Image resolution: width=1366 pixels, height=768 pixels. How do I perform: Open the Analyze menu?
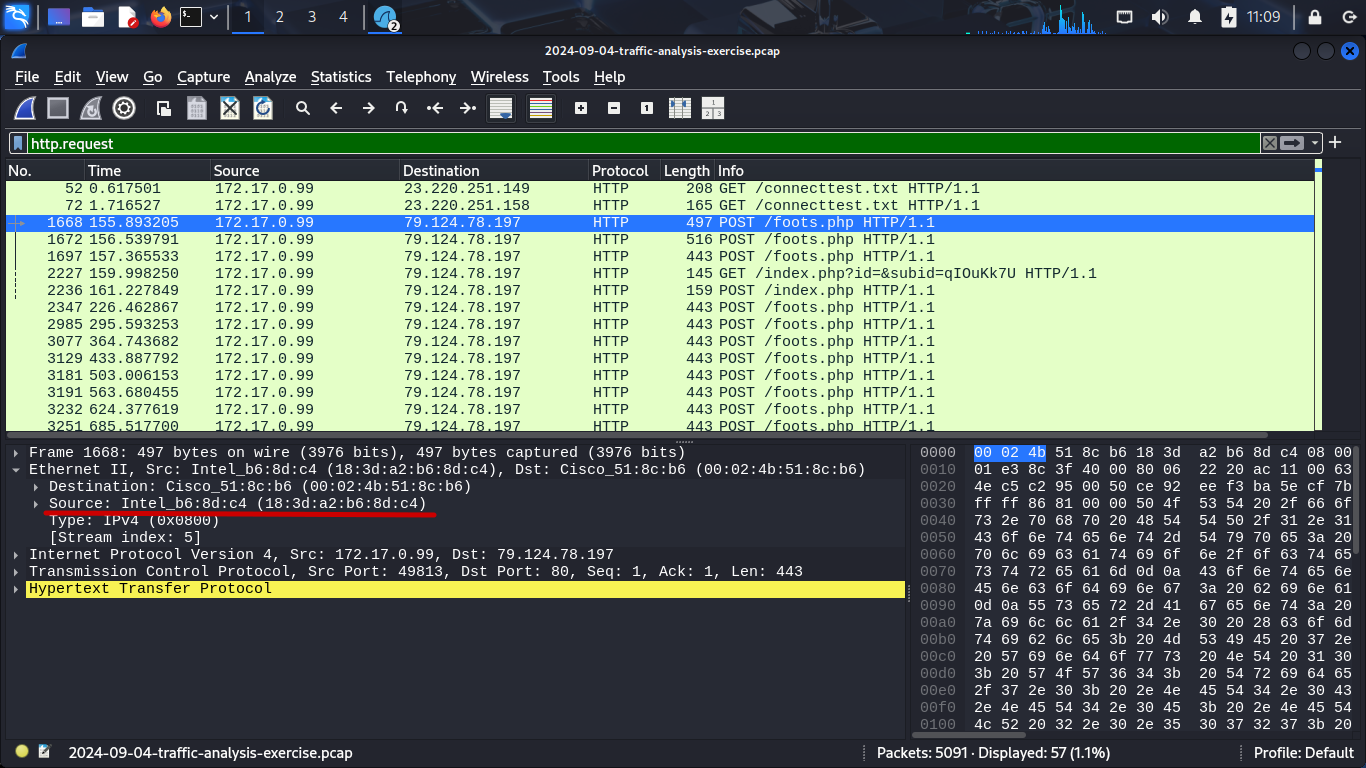coord(270,77)
